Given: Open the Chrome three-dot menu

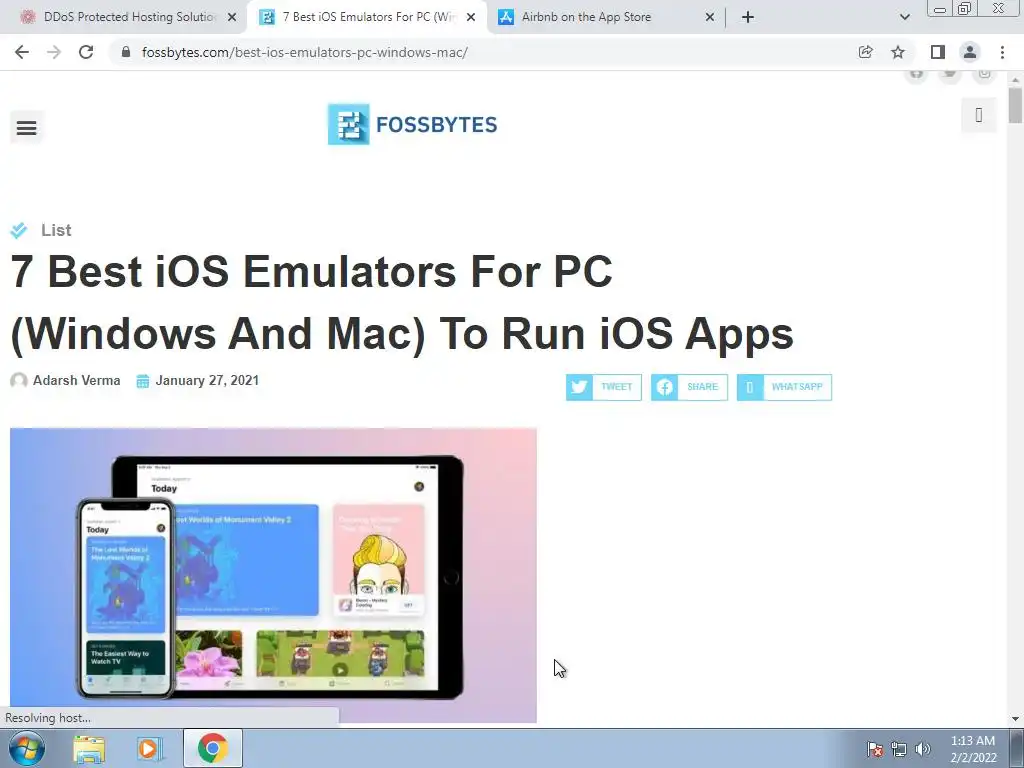Looking at the screenshot, I should 1002,52.
